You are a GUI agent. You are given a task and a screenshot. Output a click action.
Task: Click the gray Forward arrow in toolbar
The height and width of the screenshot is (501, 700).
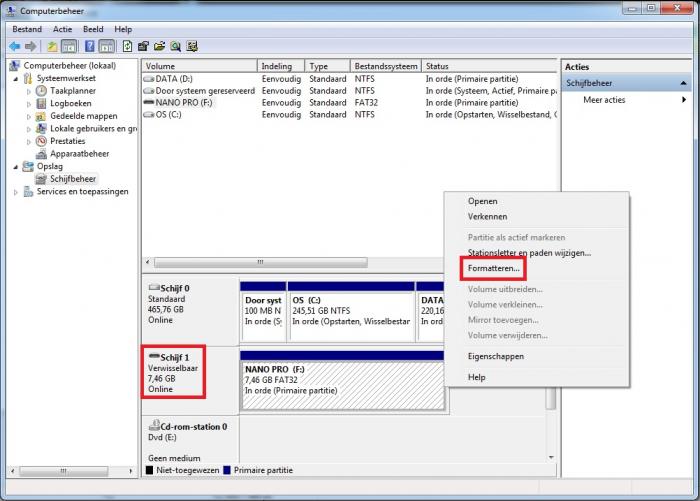[30, 46]
